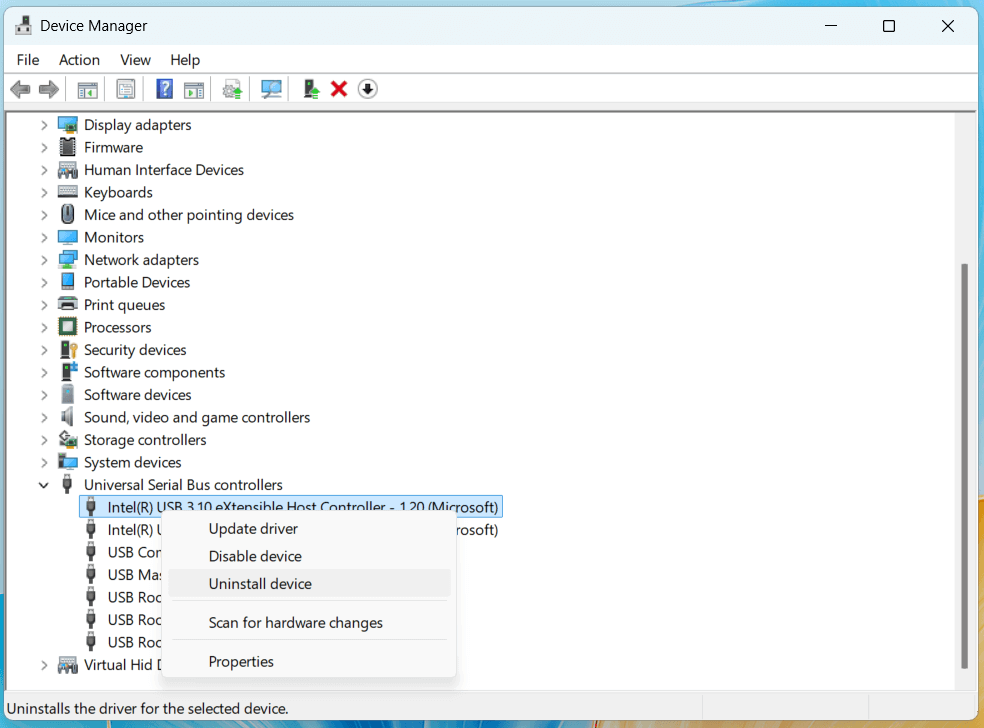Select Update driver in the context menu
The width and height of the screenshot is (984, 728).
(x=253, y=528)
